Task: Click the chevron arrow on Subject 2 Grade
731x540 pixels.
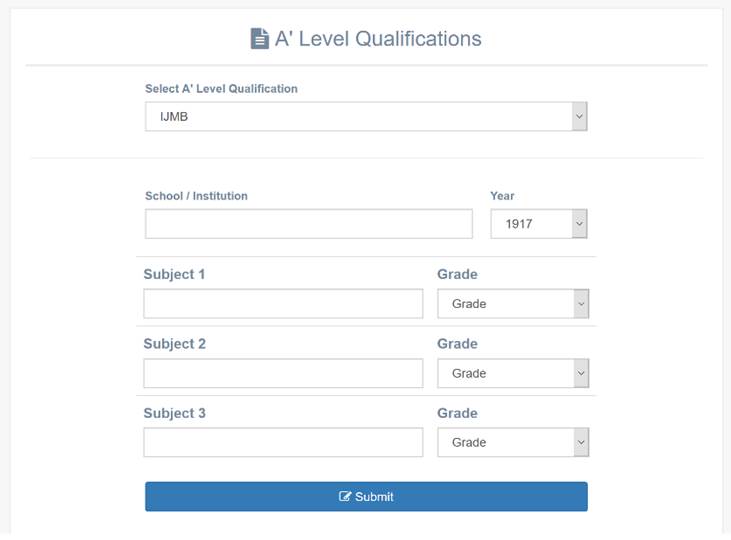Action: pos(581,373)
